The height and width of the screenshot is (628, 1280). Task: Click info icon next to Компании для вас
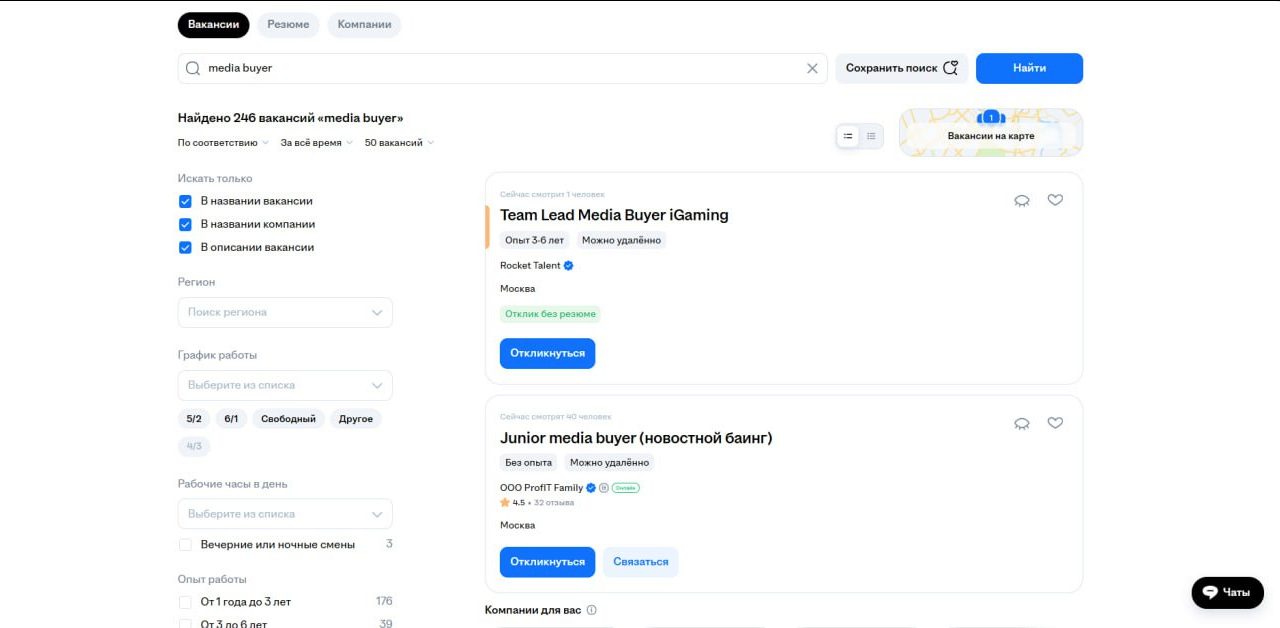pyautogui.click(x=592, y=610)
